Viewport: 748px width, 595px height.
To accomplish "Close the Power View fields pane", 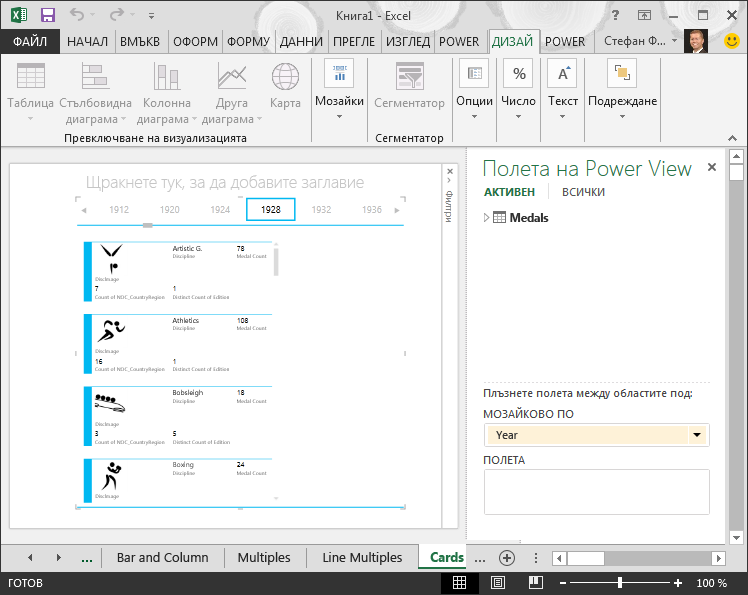I will (x=712, y=167).
